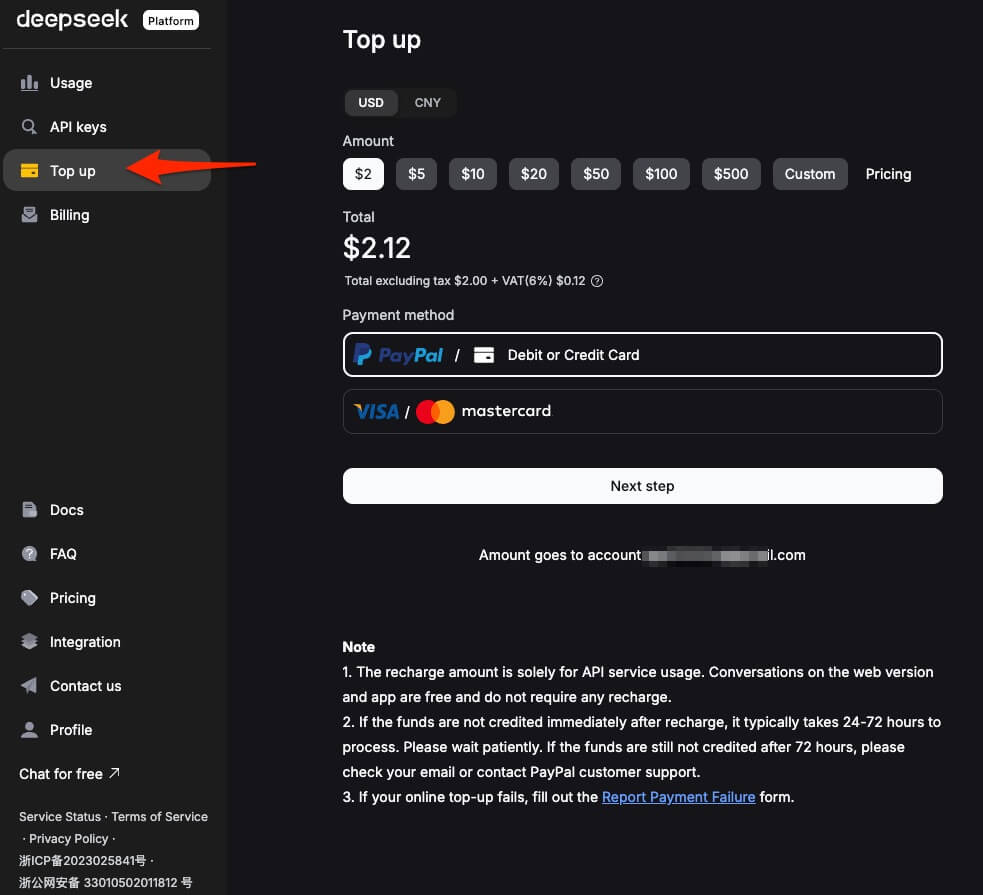This screenshot has height=895, width=983.
Task: Click the VAT help question icon
Action: pyautogui.click(x=597, y=281)
